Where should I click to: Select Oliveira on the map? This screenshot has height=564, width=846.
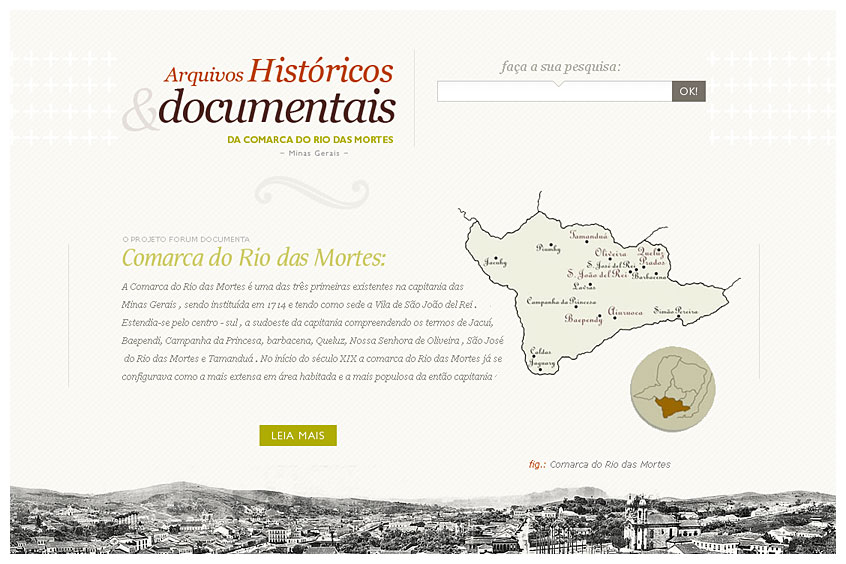(611, 253)
